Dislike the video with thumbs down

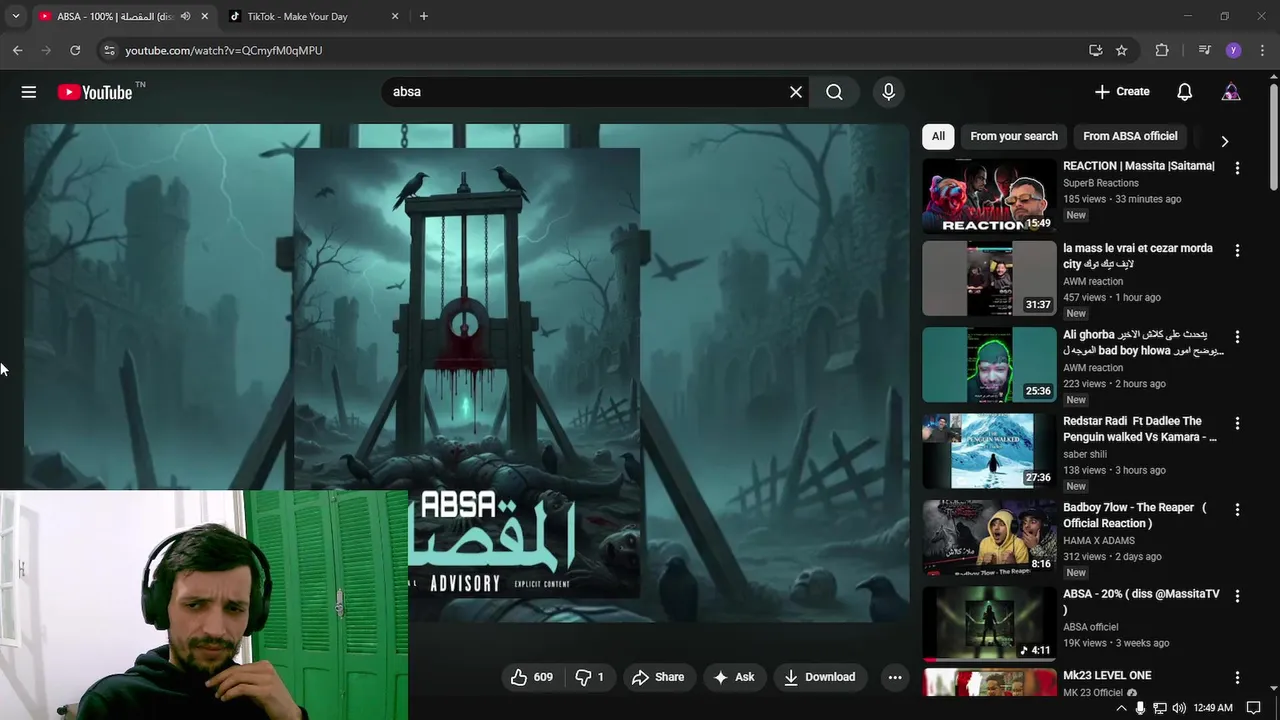pos(590,677)
